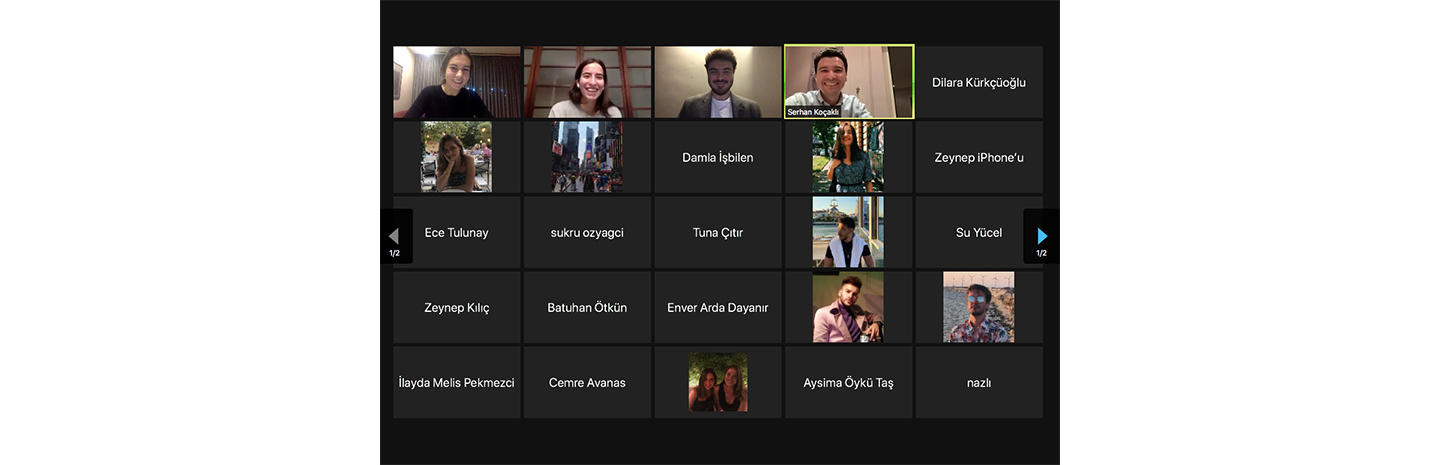Image resolution: width=1440 pixels, height=465 pixels.
Task: Select profile photo showing a city street
Action: pyautogui.click(x=587, y=157)
